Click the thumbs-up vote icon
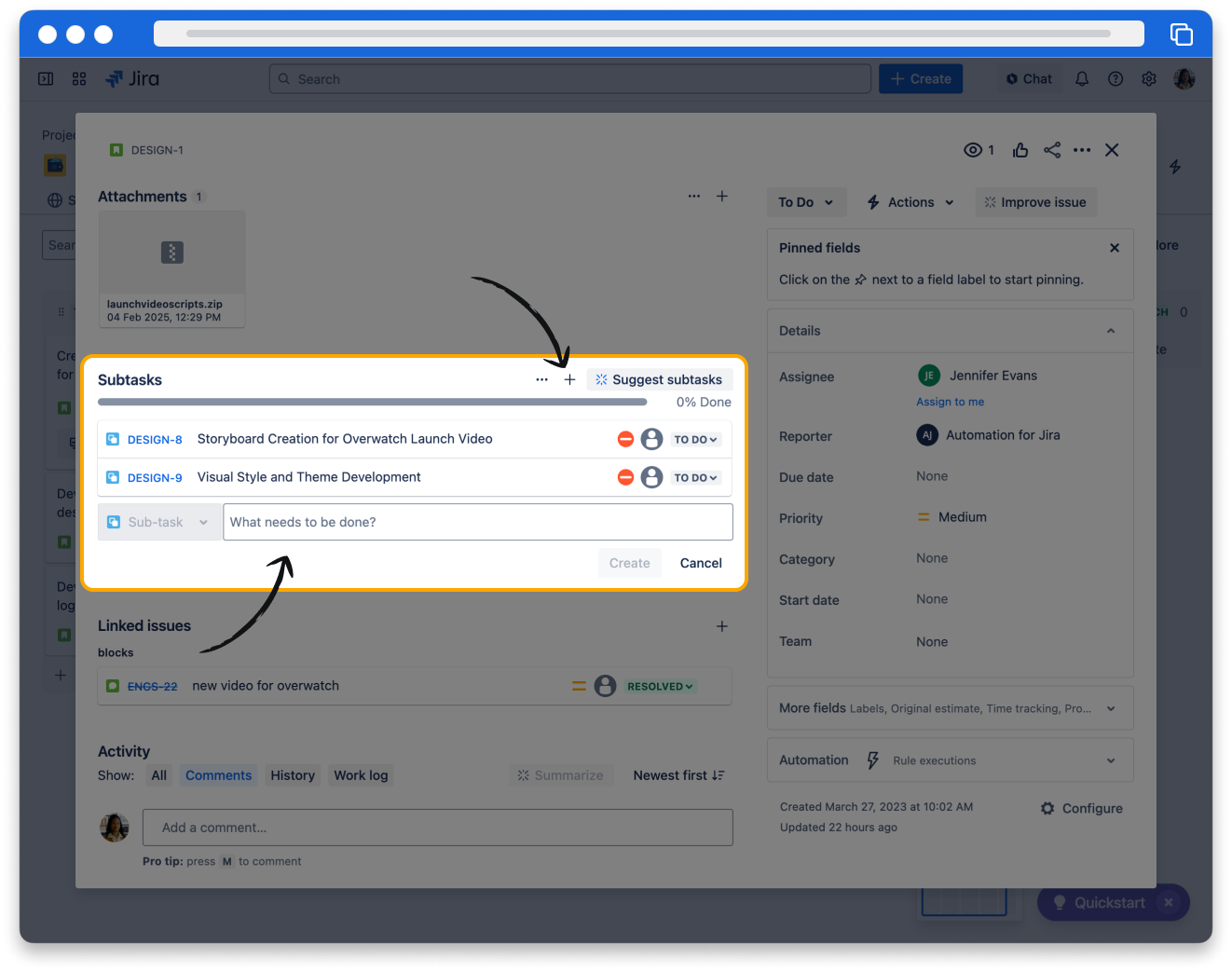 pos(1020,150)
